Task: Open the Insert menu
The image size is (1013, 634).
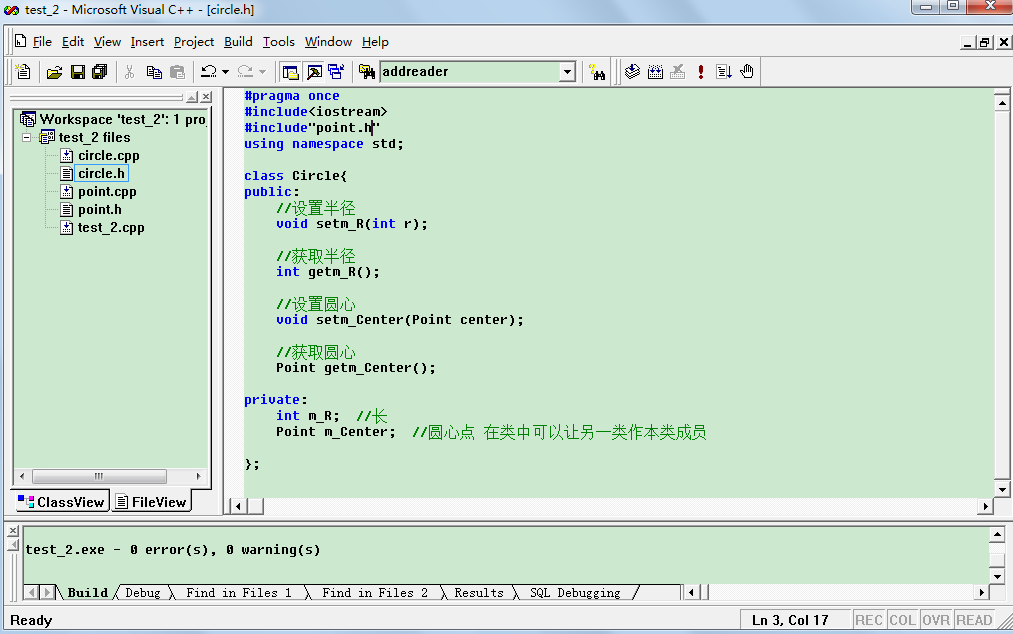Action: click(x=147, y=42)
